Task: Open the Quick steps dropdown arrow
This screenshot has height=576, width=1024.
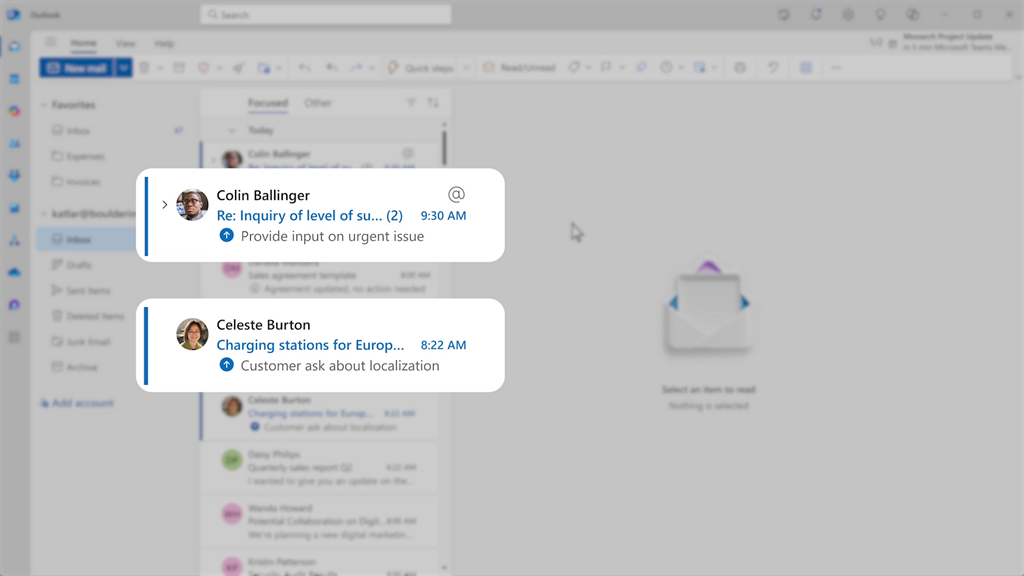Action: click(x=466, y=68)
